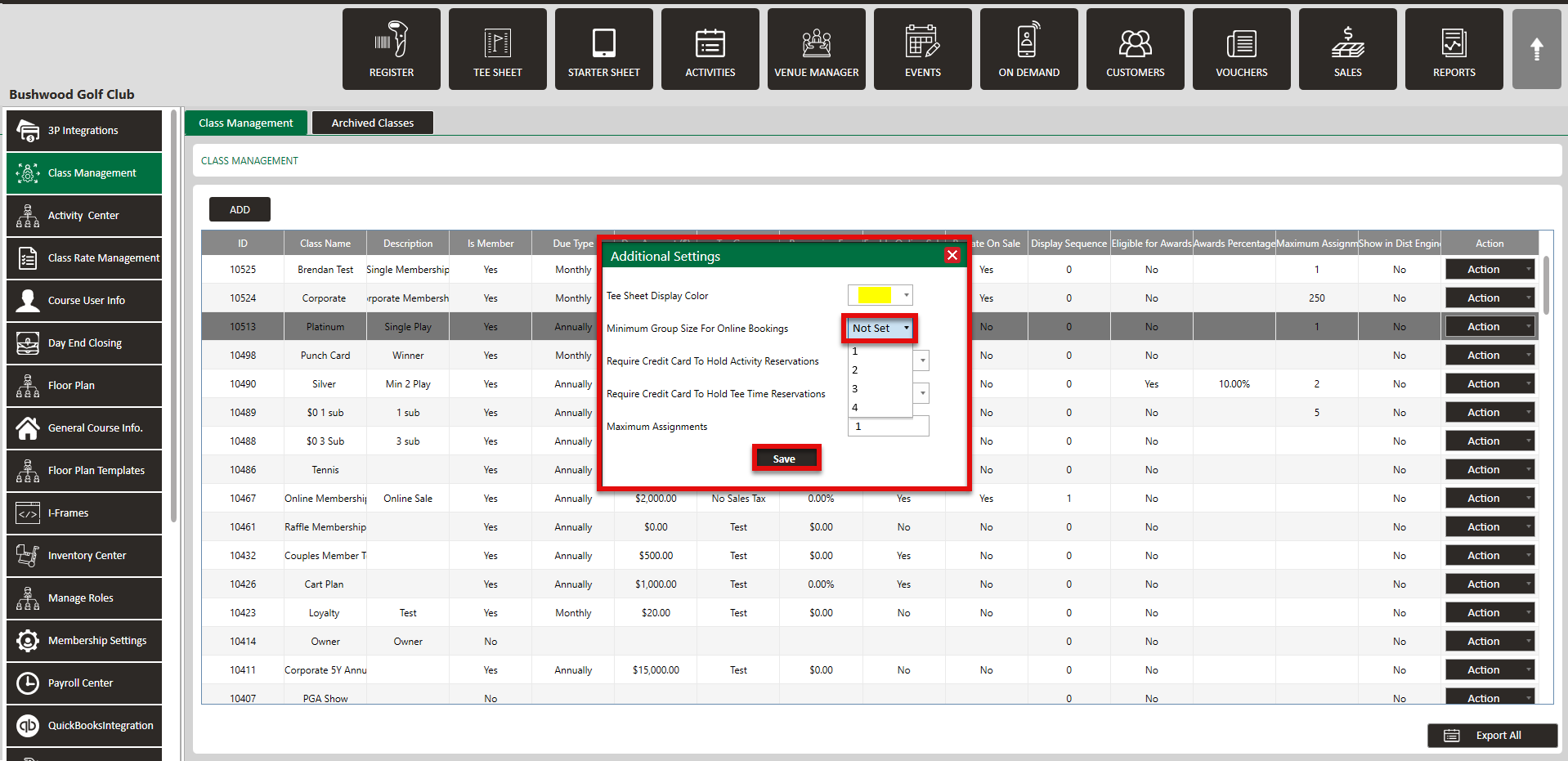Open the On Demand module
Viewport: 1568px width, 761px height.
pos(1029,49)
